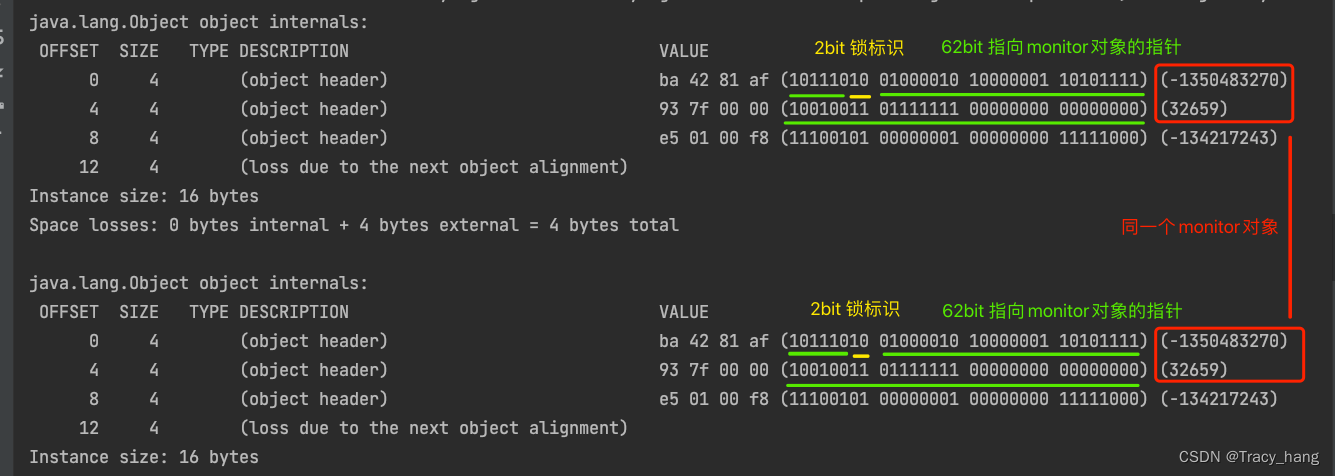This screenshot has height=476, width=1335.
Task: Click "(-1350483270)" in the first printout
Action: point(1224,79)
